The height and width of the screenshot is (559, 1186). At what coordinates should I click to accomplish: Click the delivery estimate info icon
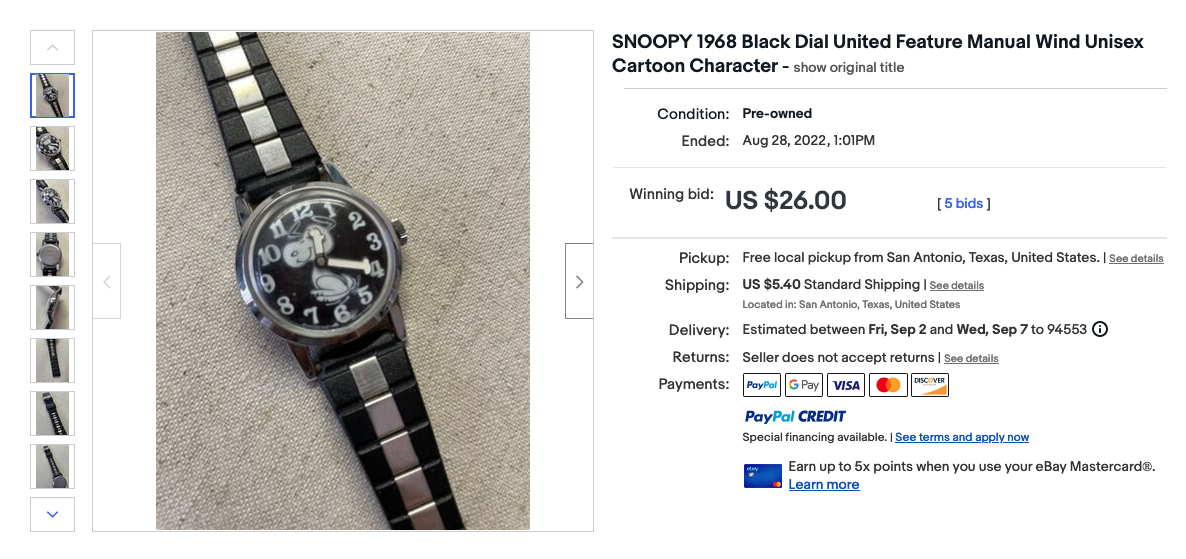coord(1100,329)
